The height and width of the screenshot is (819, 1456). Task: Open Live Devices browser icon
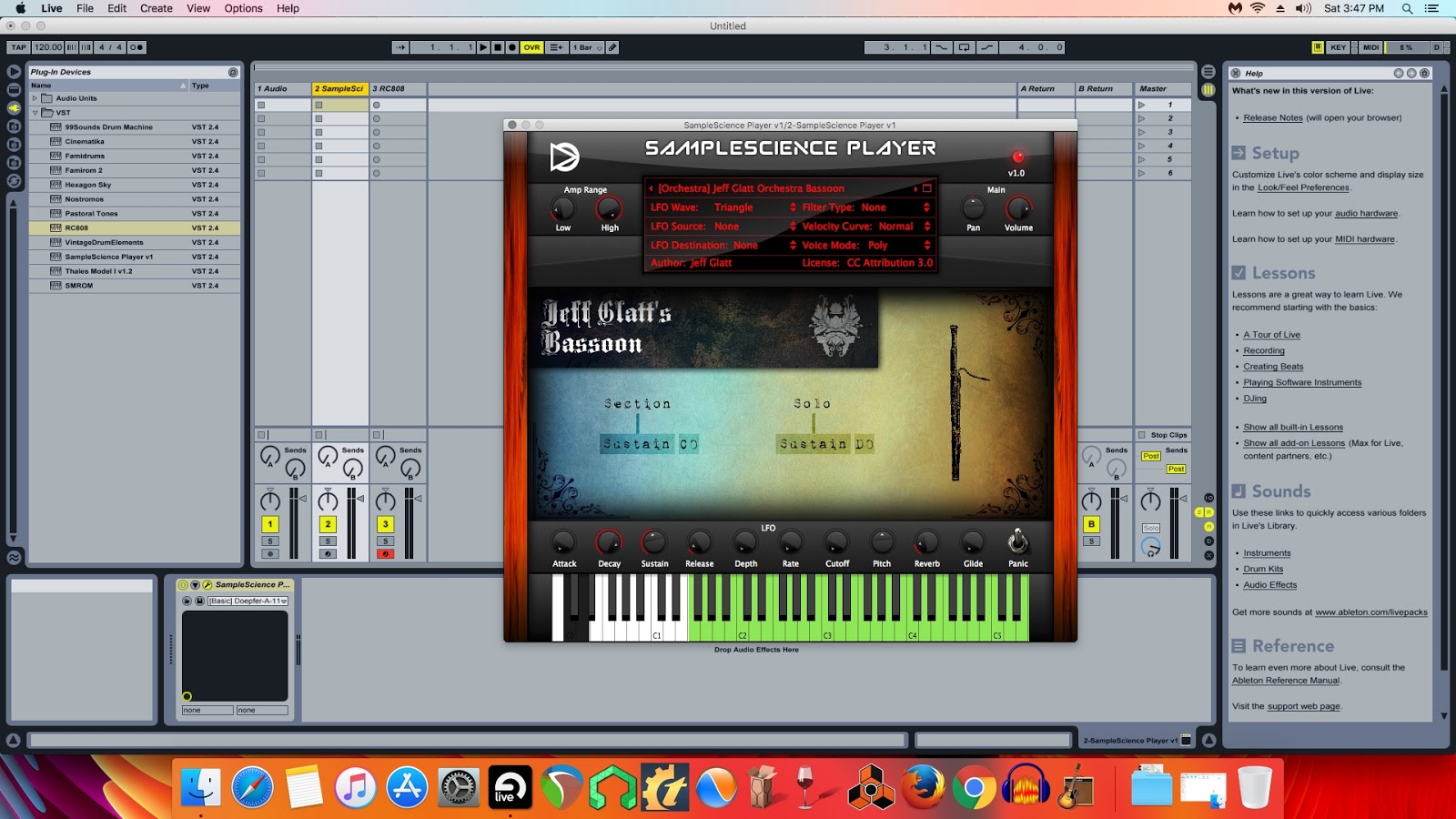pyautogui.click(x=14, y=89)
